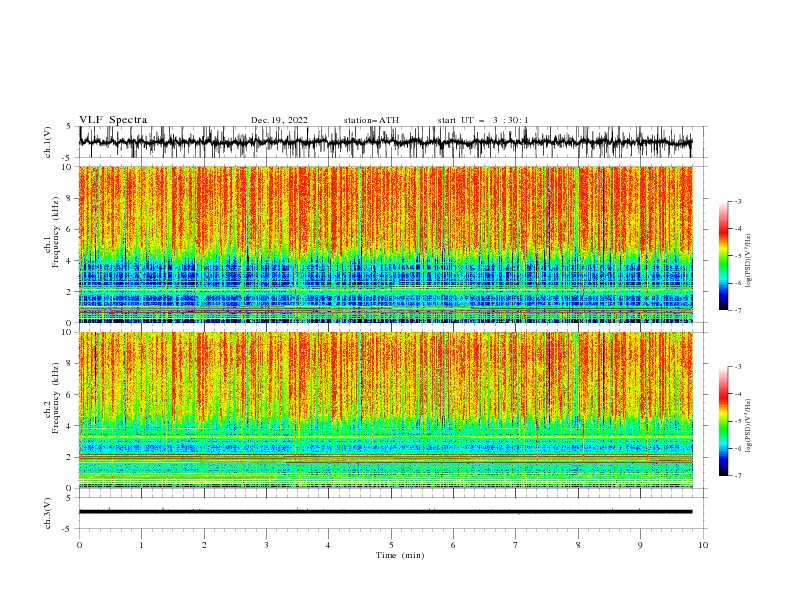Click the "10" kHz tick of ch.2 spectrogram

pos(68,332)
